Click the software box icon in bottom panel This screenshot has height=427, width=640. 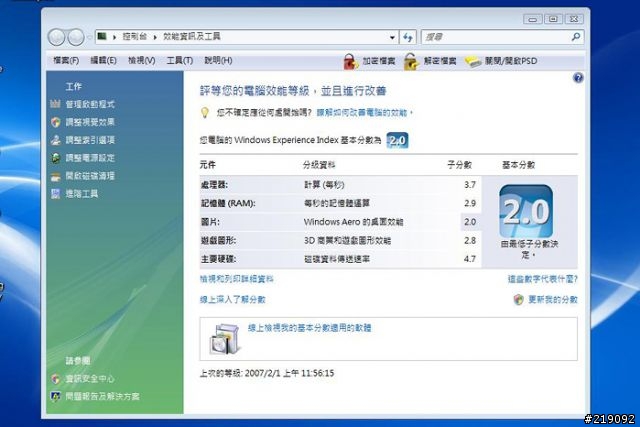tap(225, 338)
